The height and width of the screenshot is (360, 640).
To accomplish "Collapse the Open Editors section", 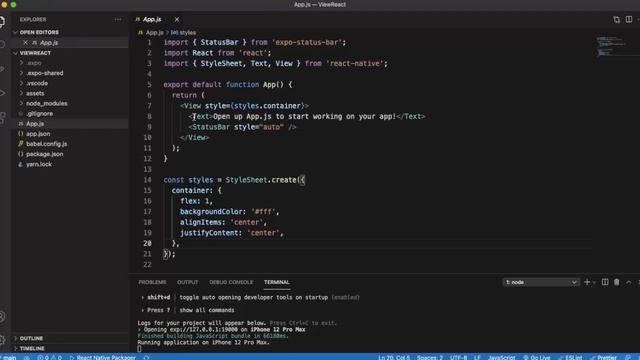I will 39,32.
